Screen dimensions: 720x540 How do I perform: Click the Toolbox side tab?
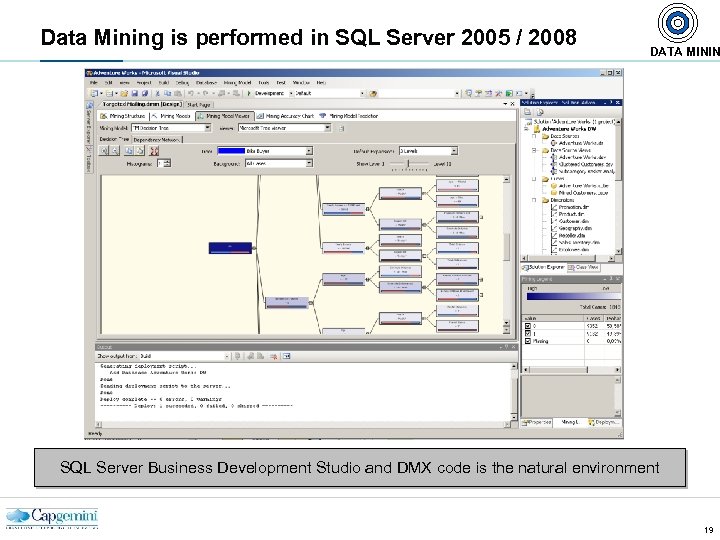click(x=89, y=160)
